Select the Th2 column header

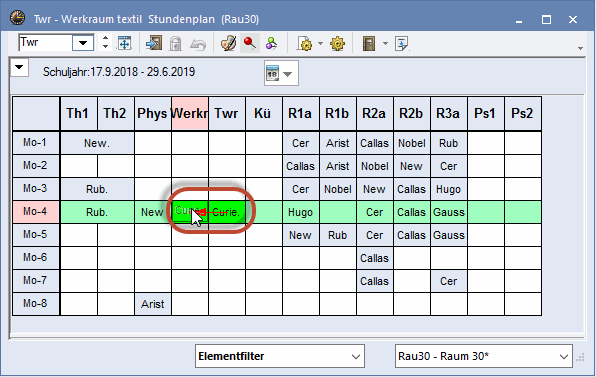point(115,113)
